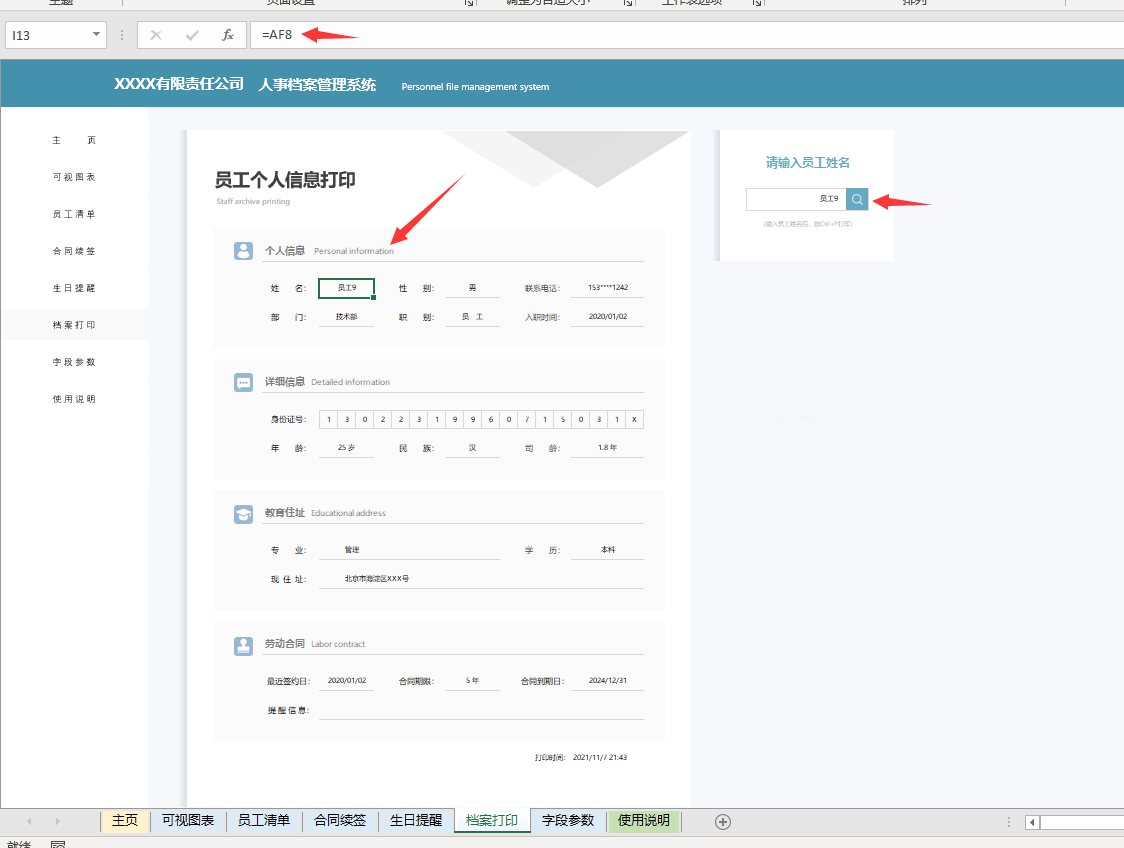Screen dimensions: 1124x848
Task: Click the sheet tab area resize dots
Action: [x=1009, y=822]
